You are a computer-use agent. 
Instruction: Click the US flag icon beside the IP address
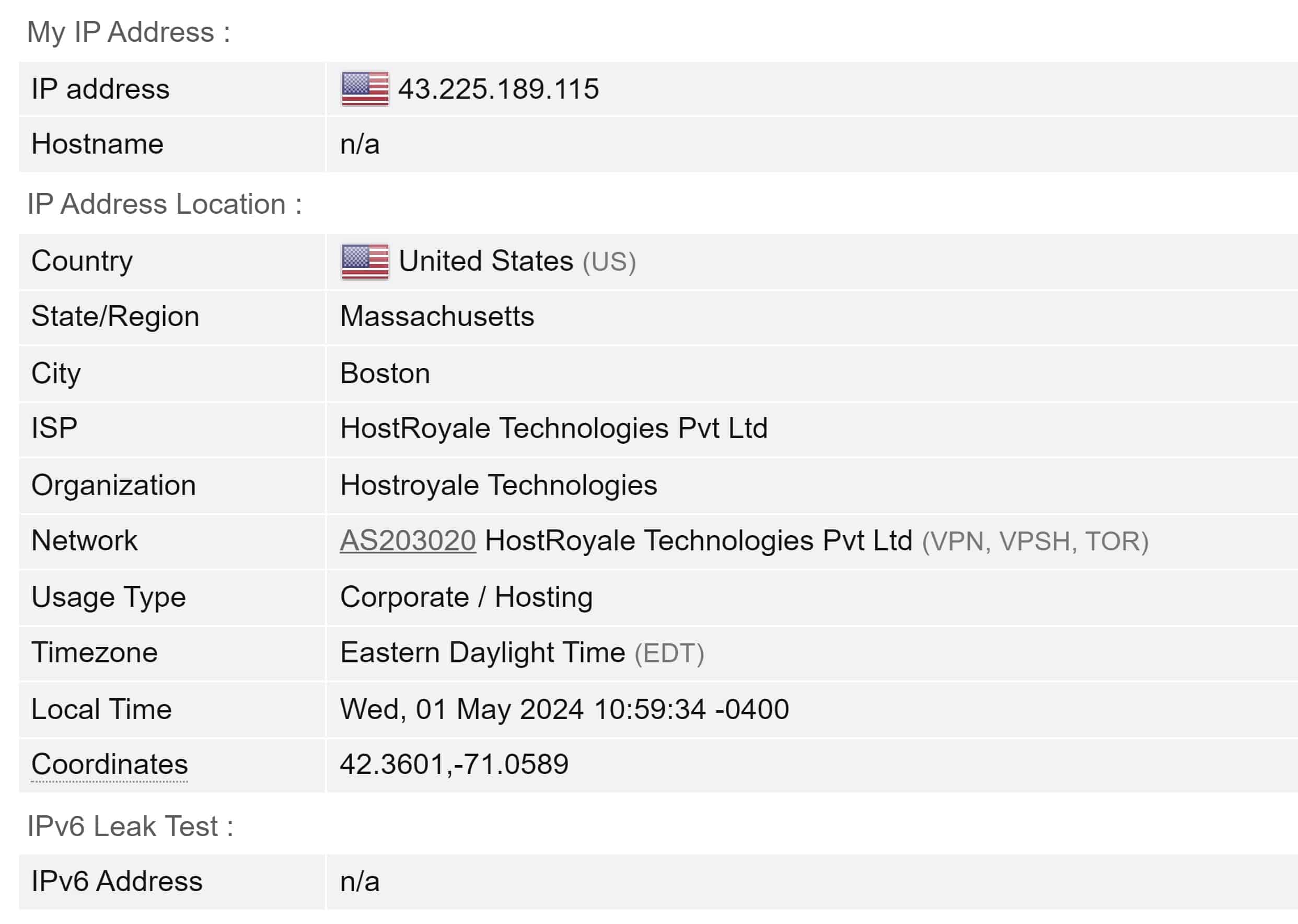(x=365, y=89)
